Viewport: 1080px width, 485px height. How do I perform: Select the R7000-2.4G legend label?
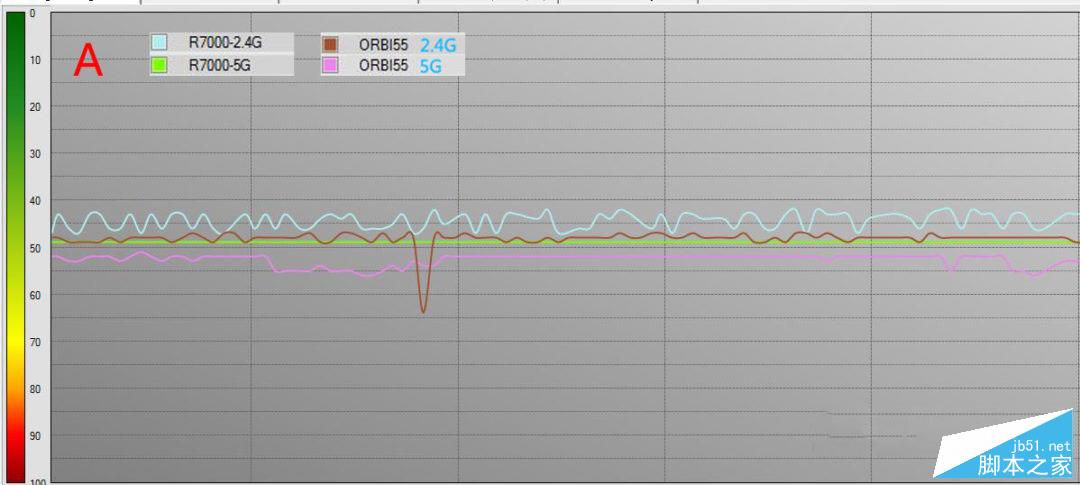click(x=225, y=43)
